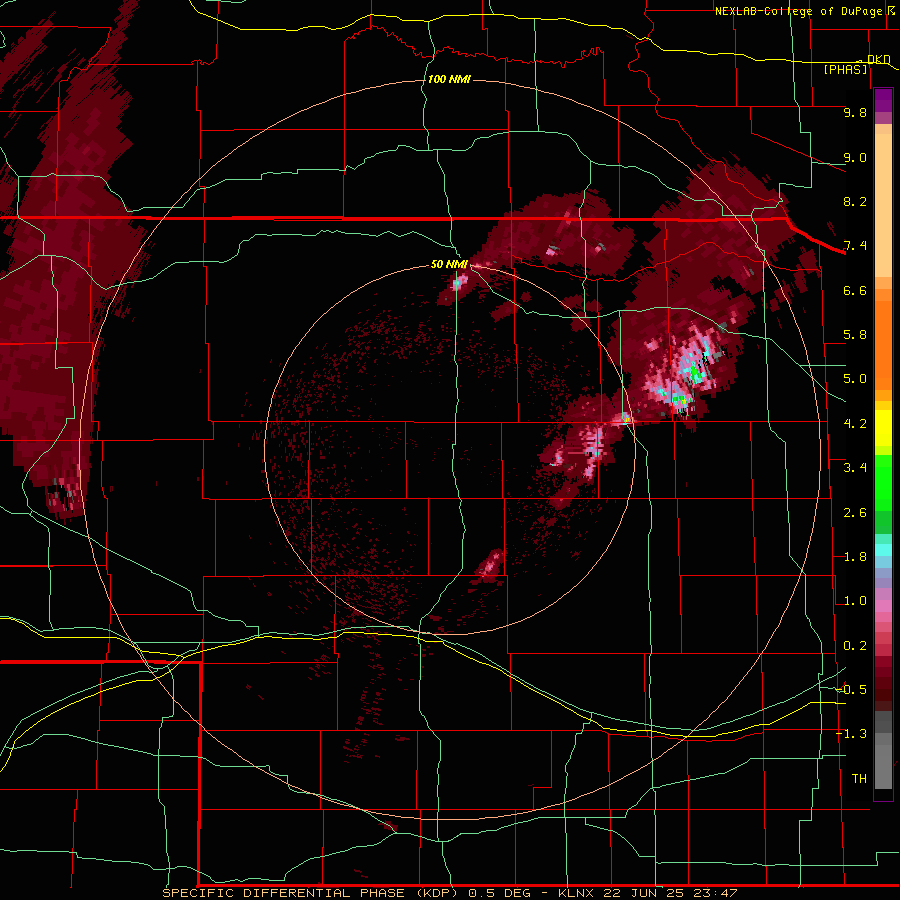The image size is (900, 900).
Task: Click the '100 NMI' range ring label
Action: point(449,79)
